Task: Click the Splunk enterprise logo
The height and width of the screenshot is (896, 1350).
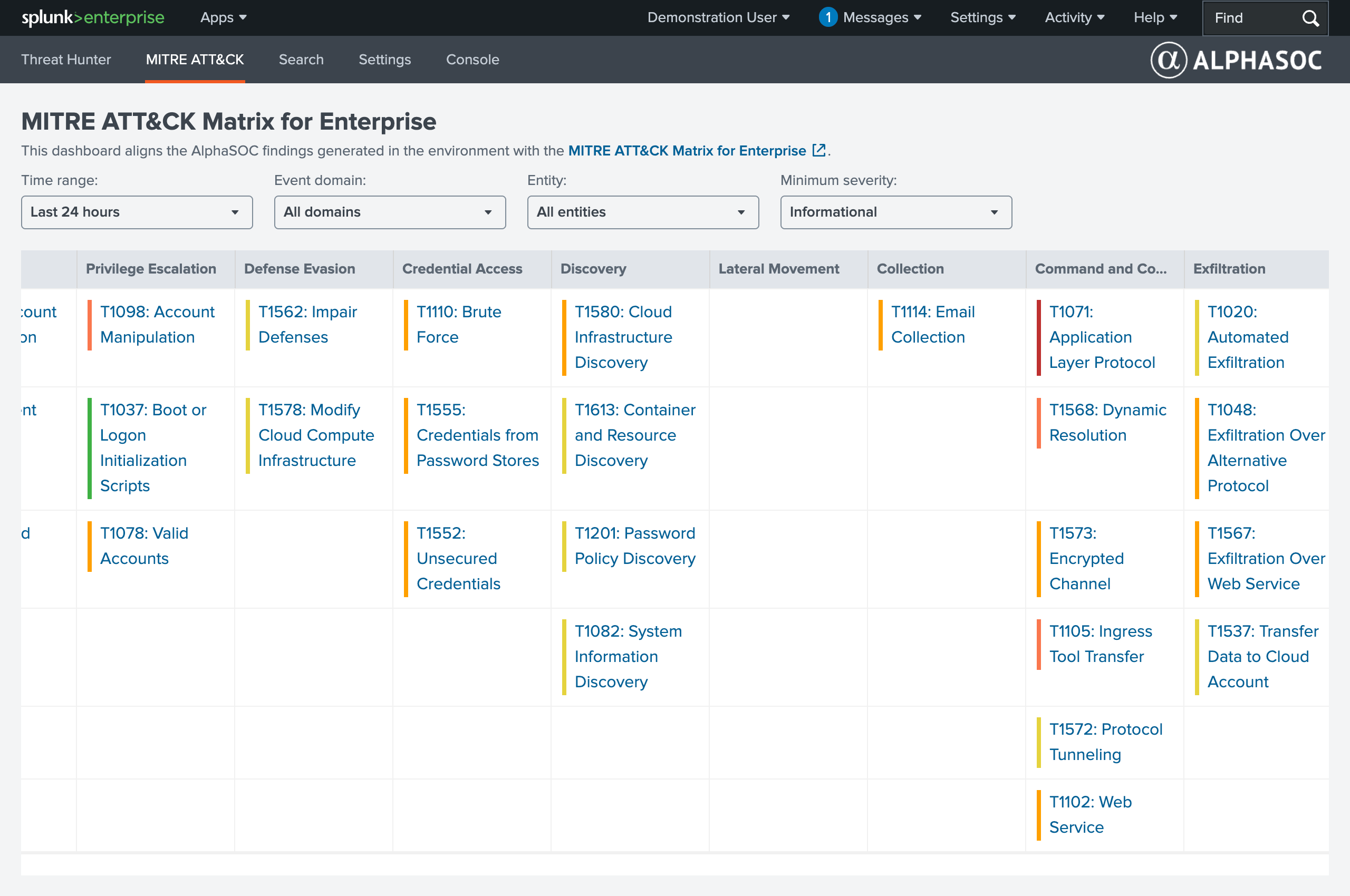Action: tap(93, 18)
